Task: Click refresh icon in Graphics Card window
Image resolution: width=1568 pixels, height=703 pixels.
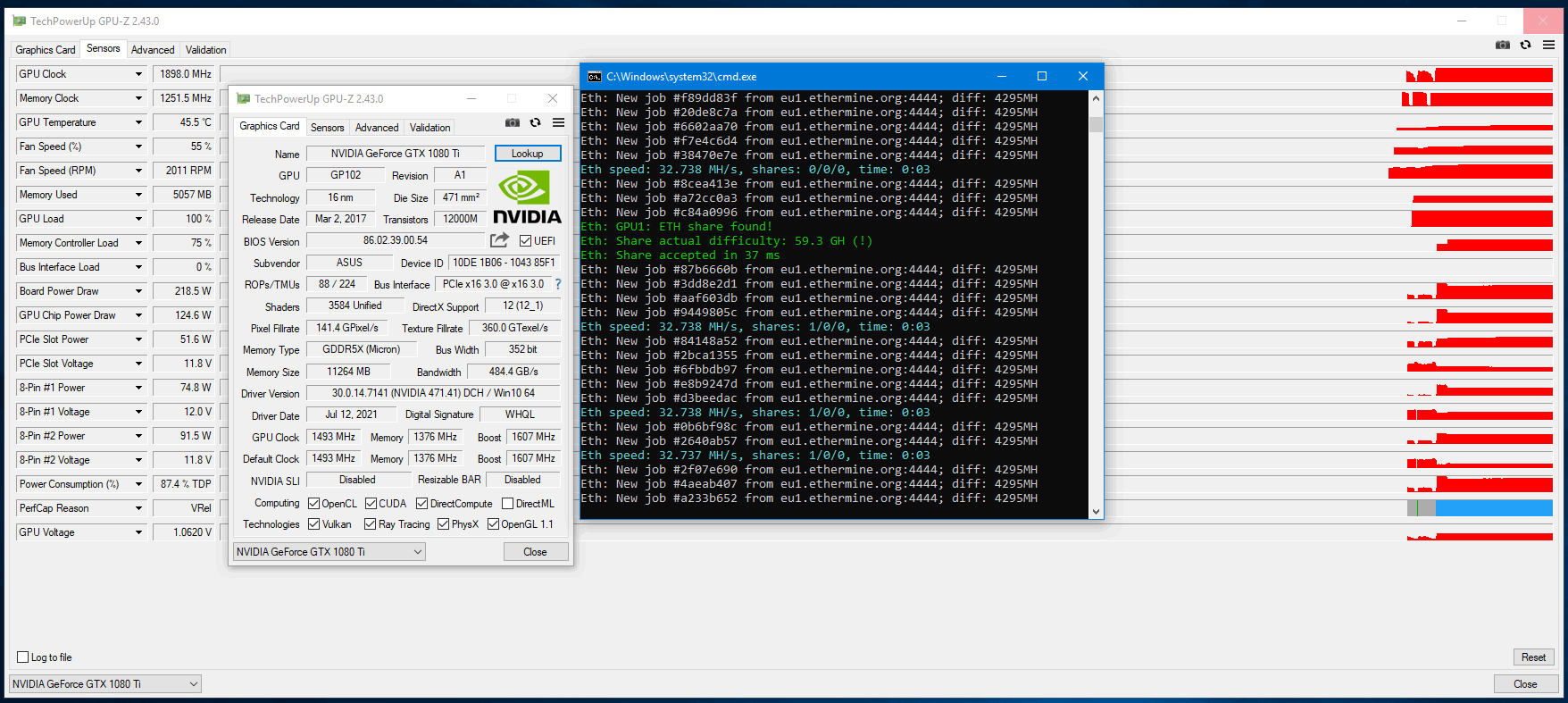Action: tap(536, 122)
